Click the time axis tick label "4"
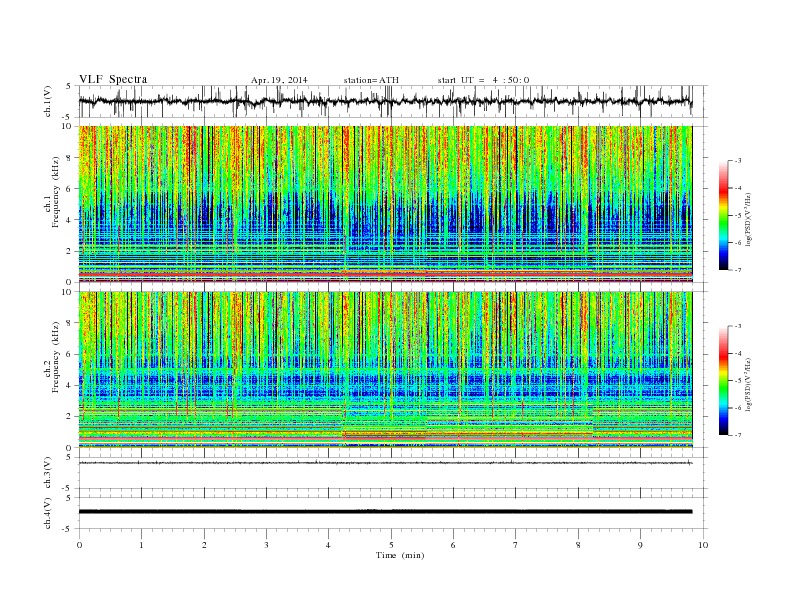Image resolution: width=792 pixels, height=612 pixels. 328,545
